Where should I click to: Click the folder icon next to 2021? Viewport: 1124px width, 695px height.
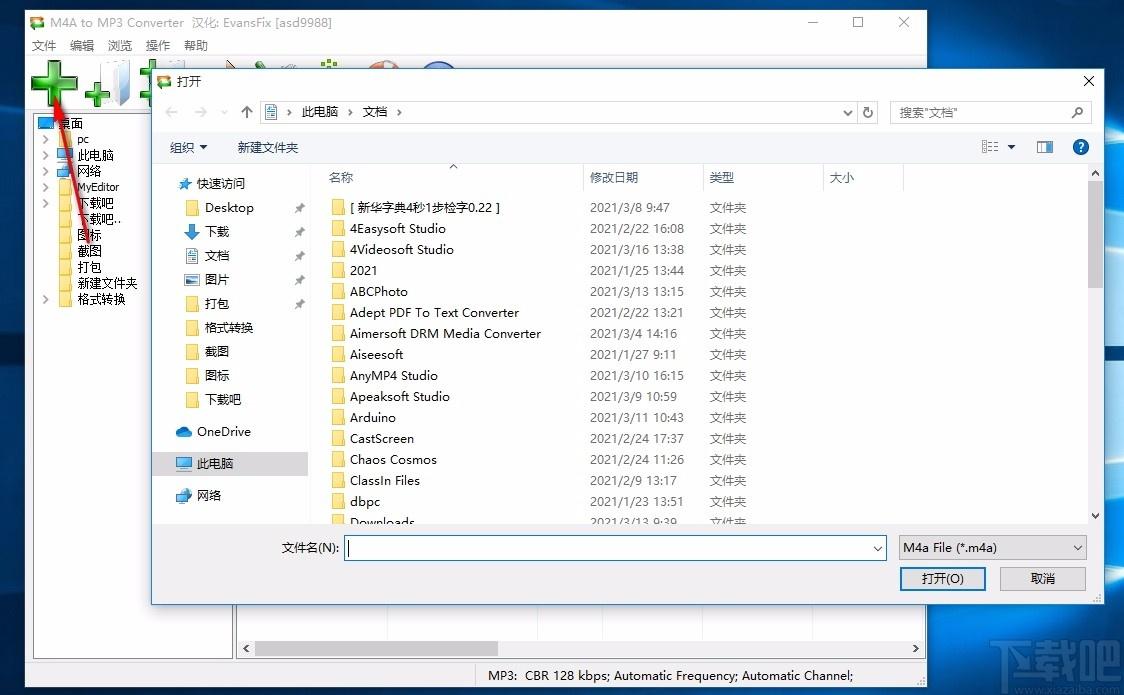(338, 271)
